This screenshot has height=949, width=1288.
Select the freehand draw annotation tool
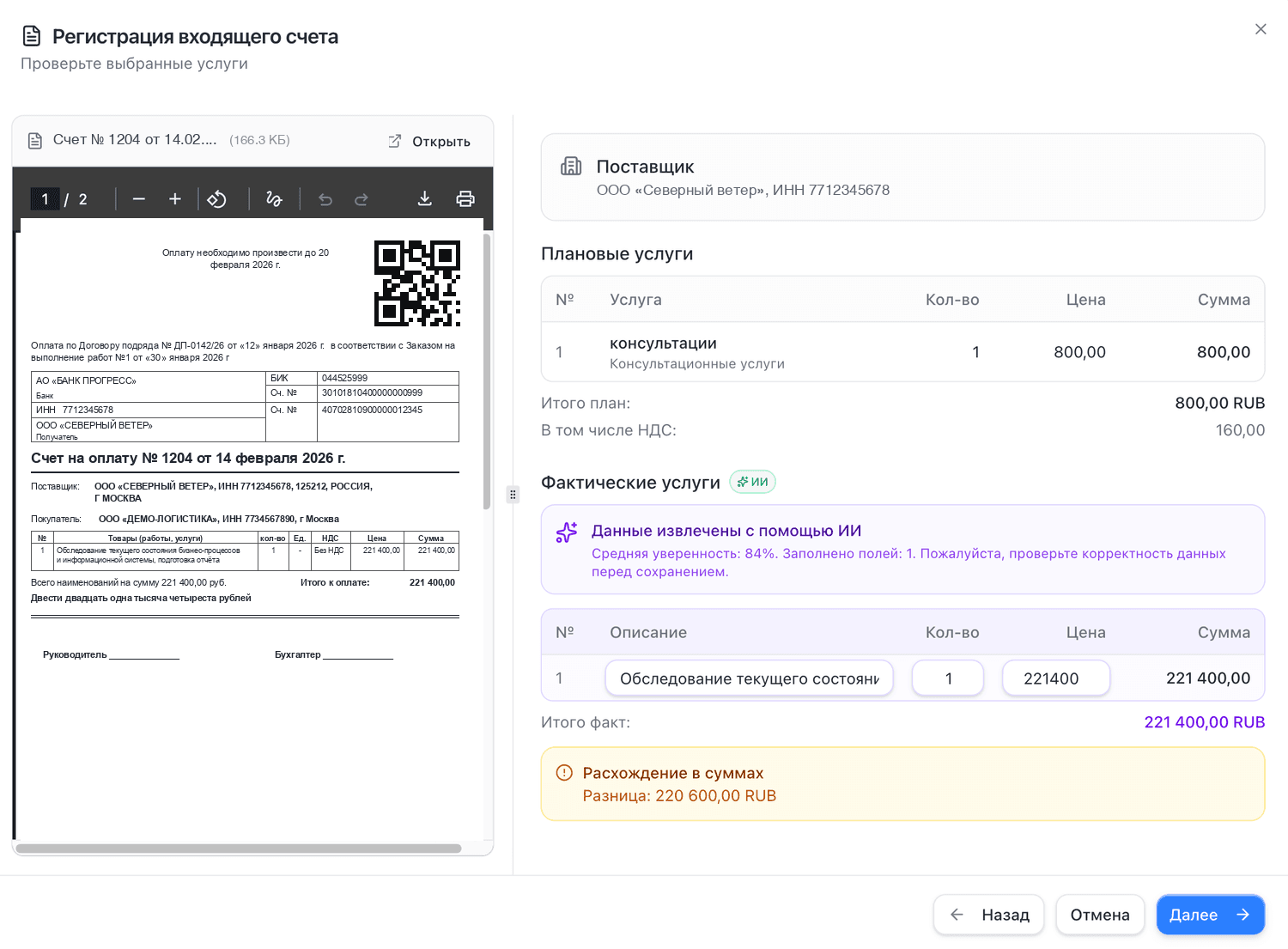coord(274,199)
